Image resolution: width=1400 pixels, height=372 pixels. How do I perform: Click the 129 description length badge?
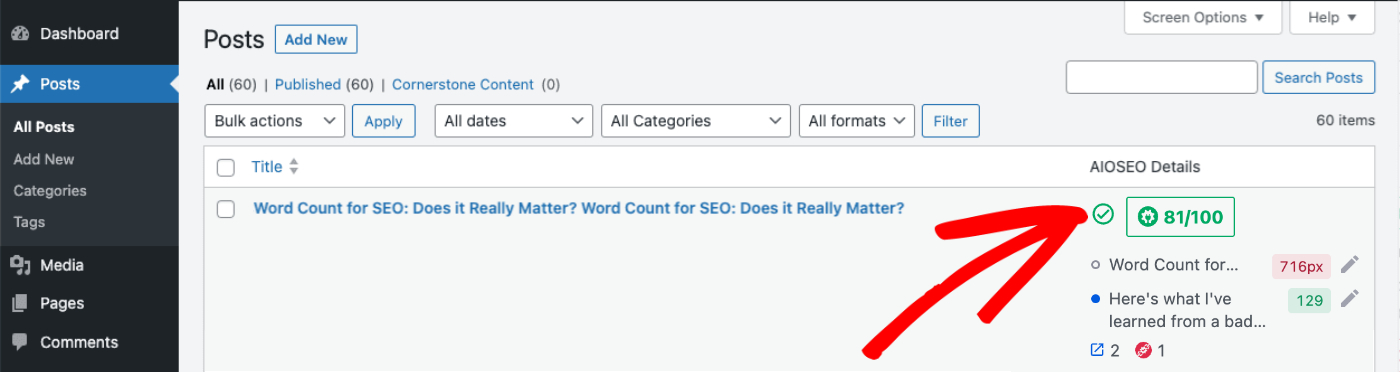1310,300
